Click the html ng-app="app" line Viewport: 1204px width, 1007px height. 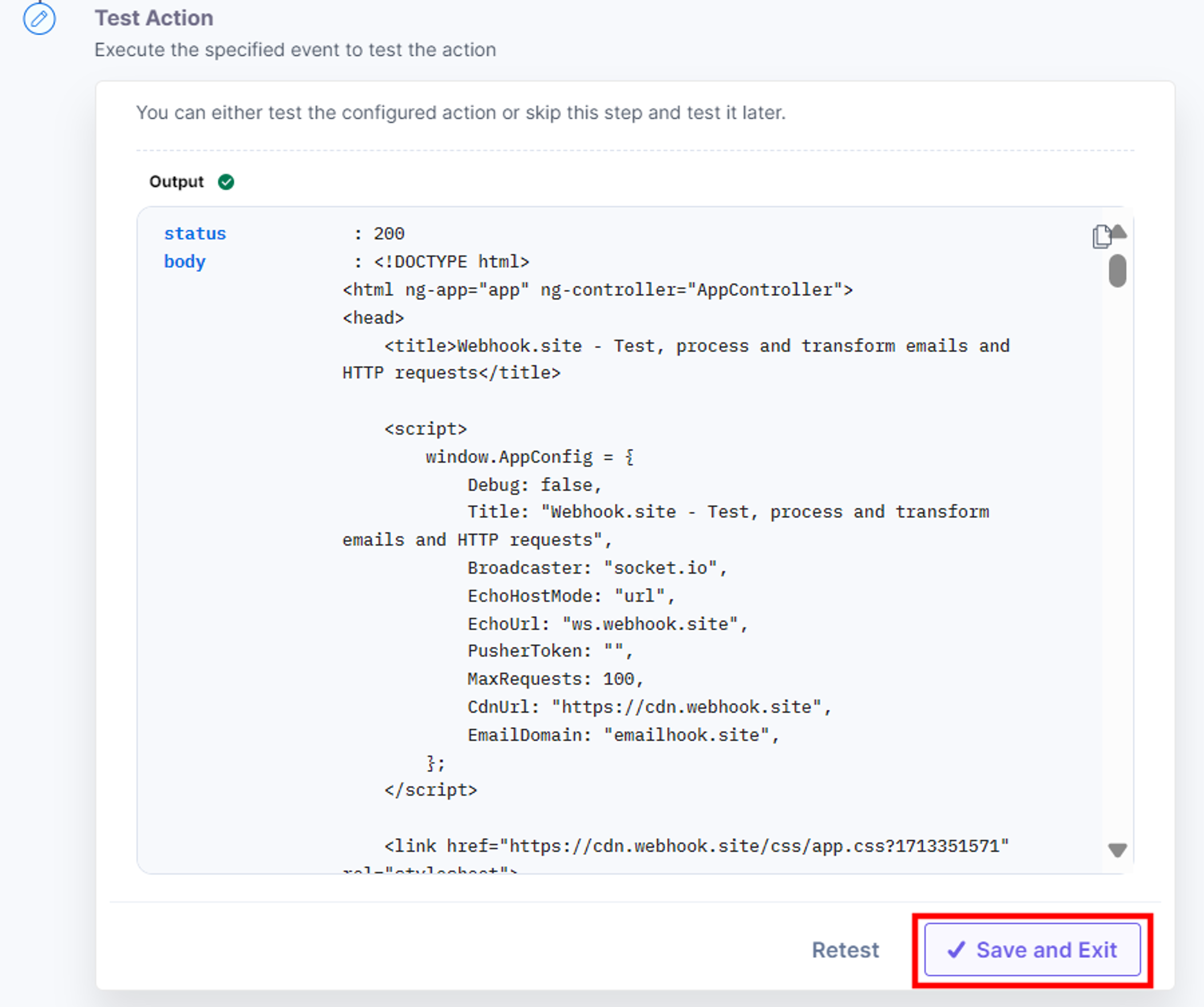pos(597,289)
